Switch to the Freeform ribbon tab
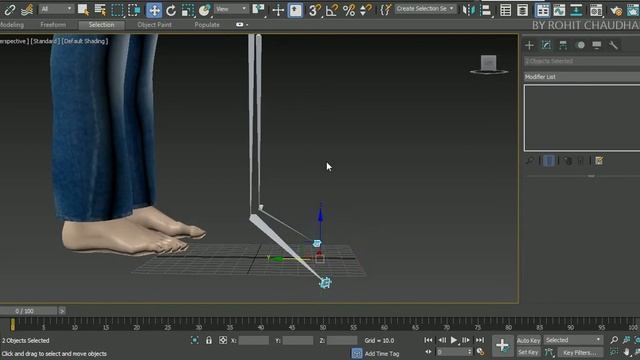The image size is (640, 360). 53,25
